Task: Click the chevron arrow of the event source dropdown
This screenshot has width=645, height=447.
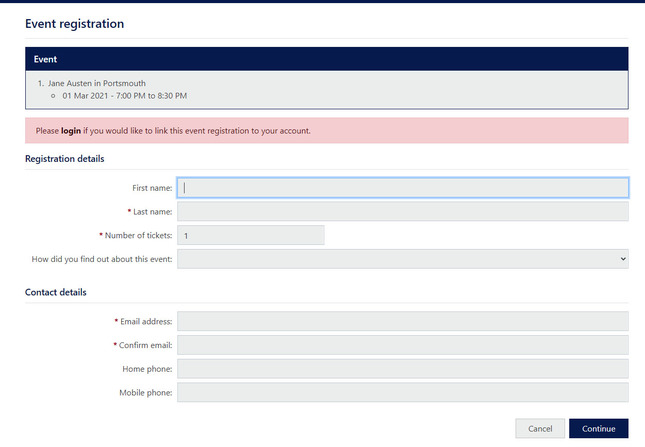Action: click(x=622, y=259)
